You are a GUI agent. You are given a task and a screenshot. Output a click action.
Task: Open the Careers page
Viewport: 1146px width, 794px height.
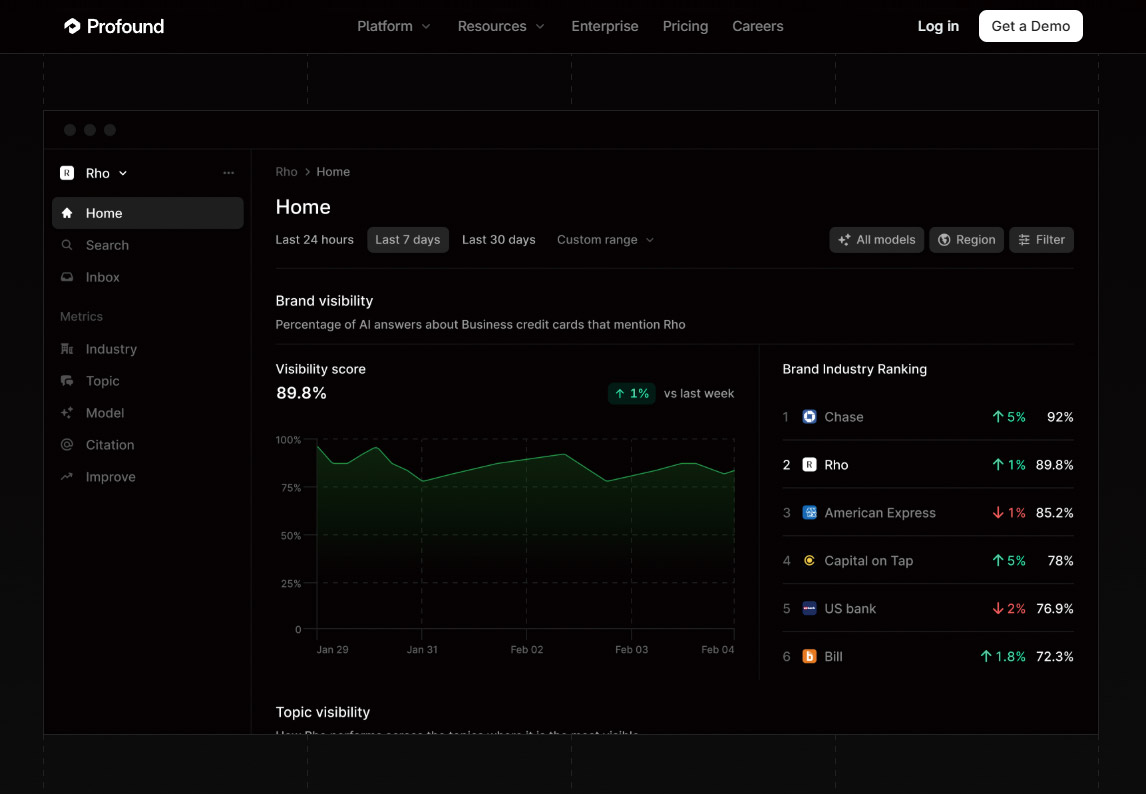[x=758, y=26]
